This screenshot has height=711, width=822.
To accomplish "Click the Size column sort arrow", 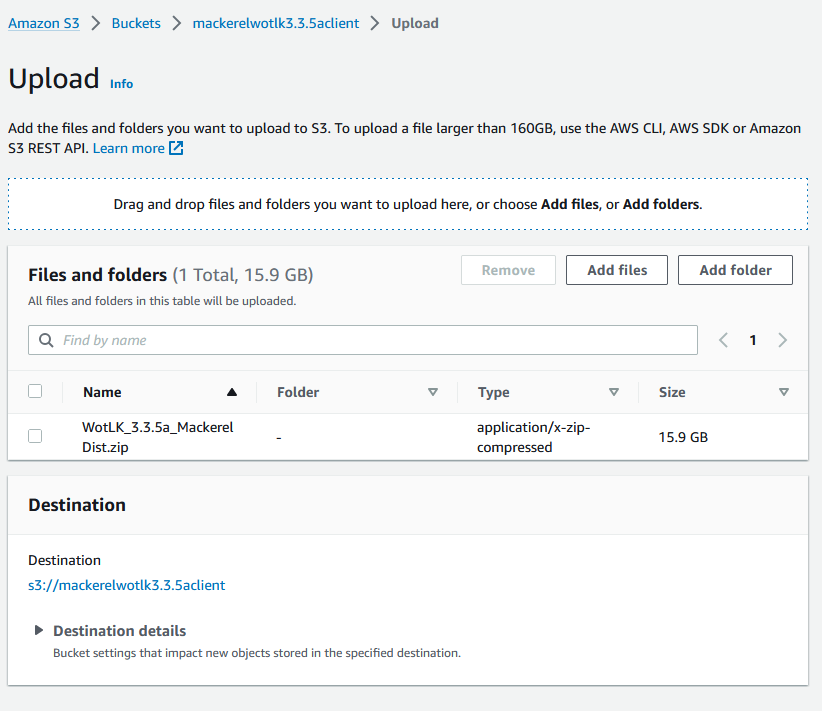I will pos(784,392).
